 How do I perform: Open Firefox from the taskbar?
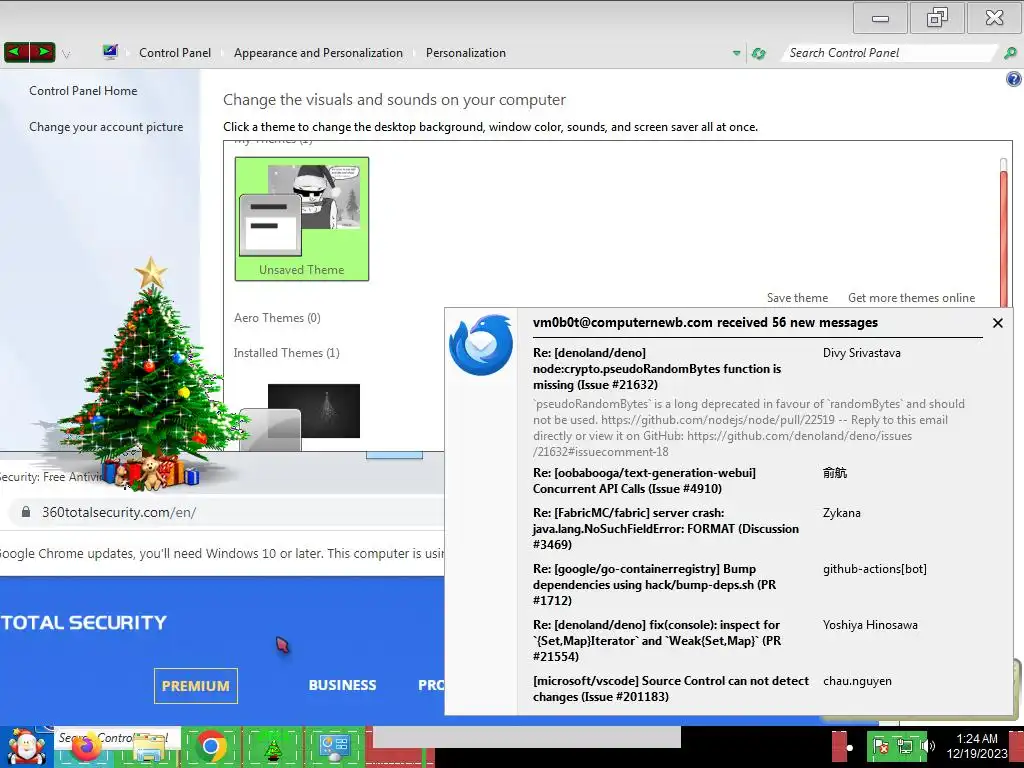(86, 747)
